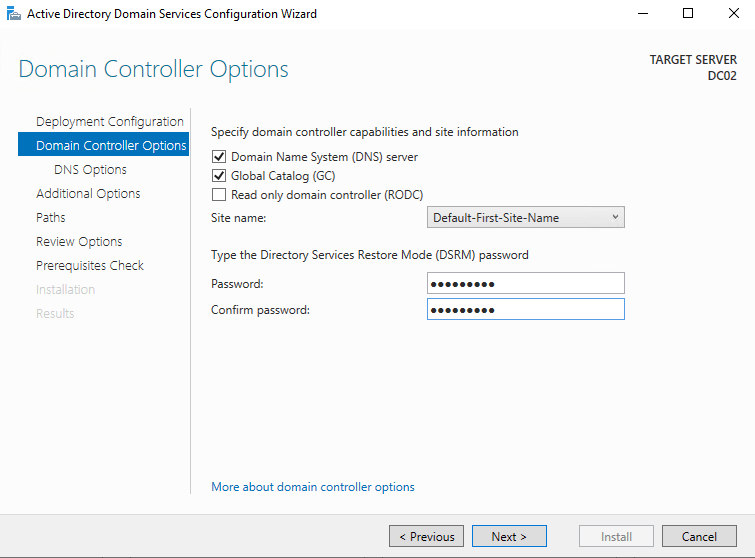
Task: Open More about domain controller options link
Action: (x=313, y=487)
